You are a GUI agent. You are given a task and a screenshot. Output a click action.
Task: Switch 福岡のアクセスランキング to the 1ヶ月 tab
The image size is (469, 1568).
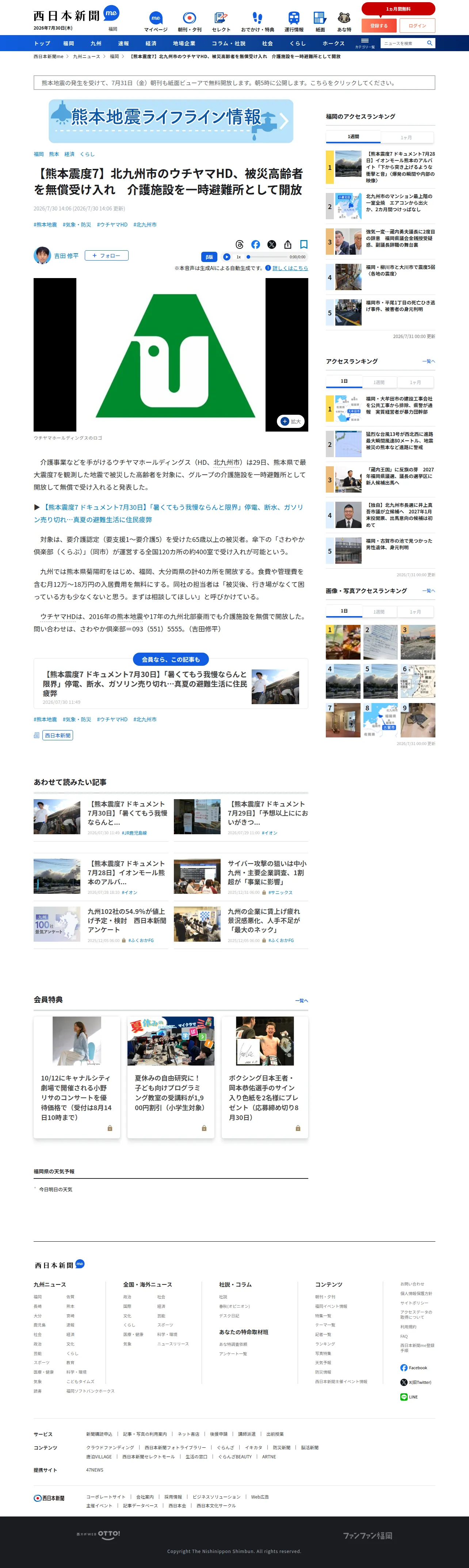(406, 137)
